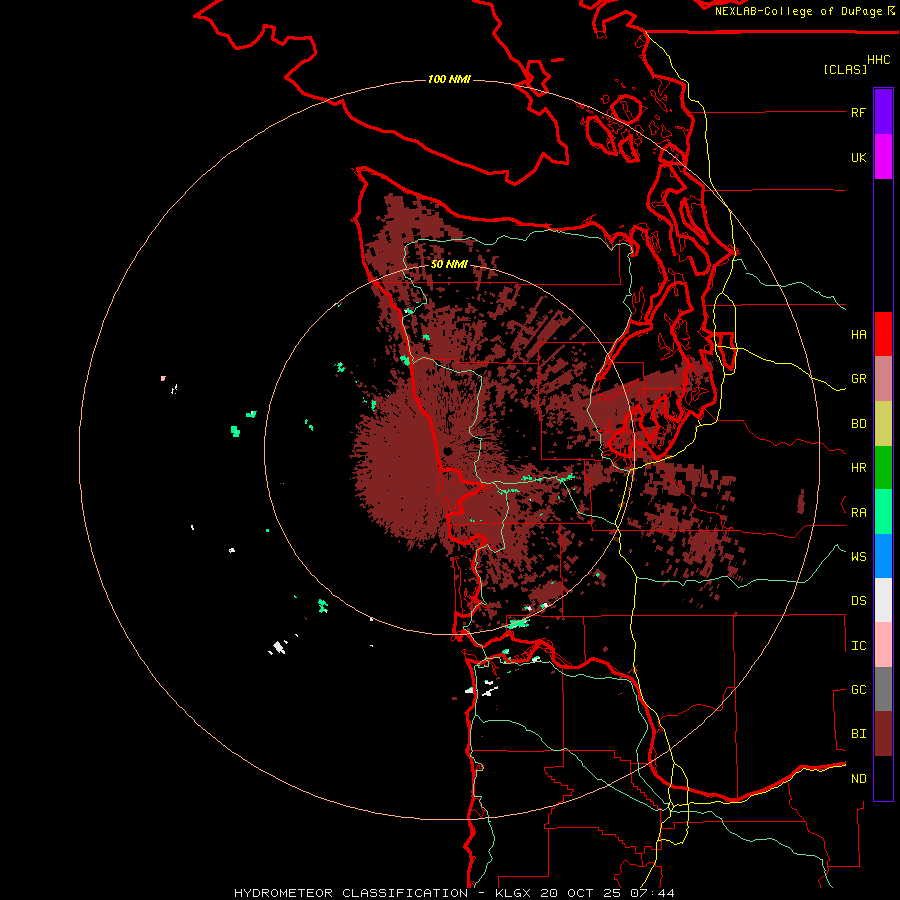The width and height of the screenshot is (900, 900).
Task: Click the HA legend label
Action: pyautogui.click(x=858, y=334)
